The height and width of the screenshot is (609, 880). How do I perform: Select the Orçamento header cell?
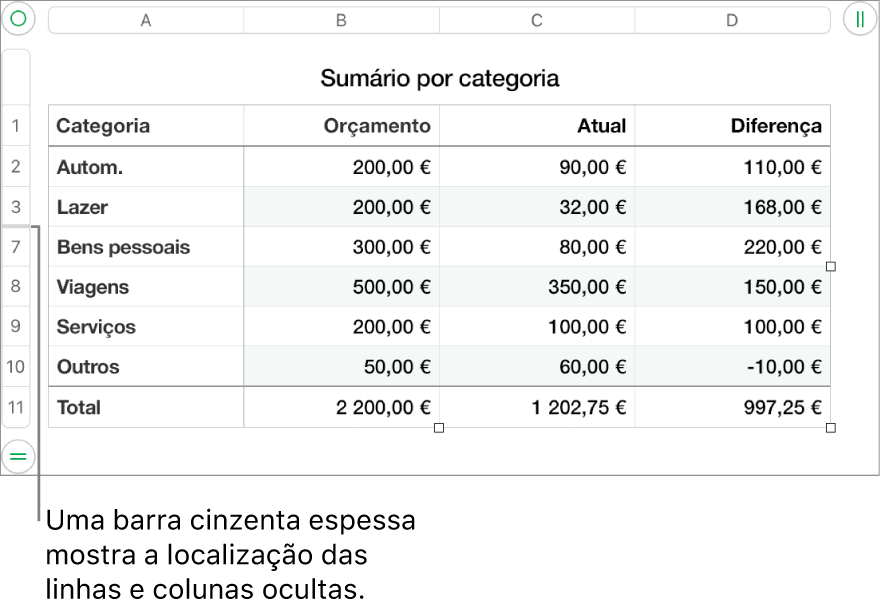click(x=341, y=126)
